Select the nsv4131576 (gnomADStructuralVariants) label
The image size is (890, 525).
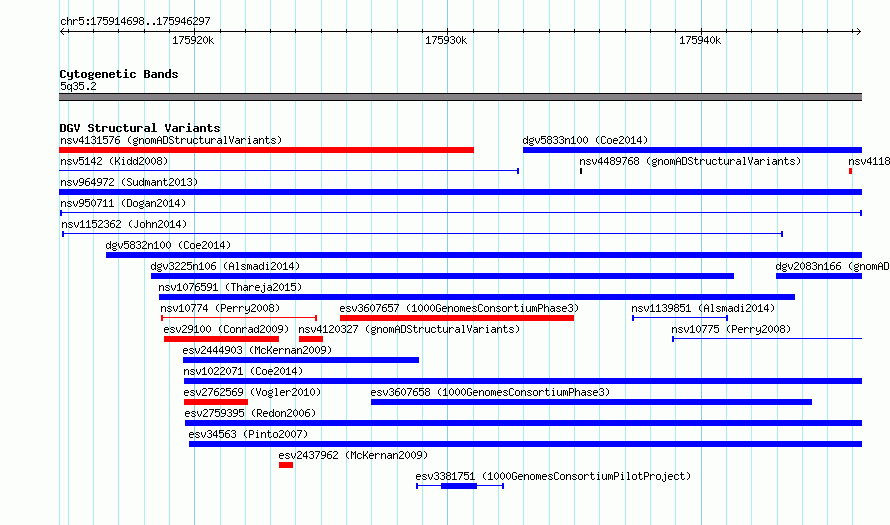171,140
